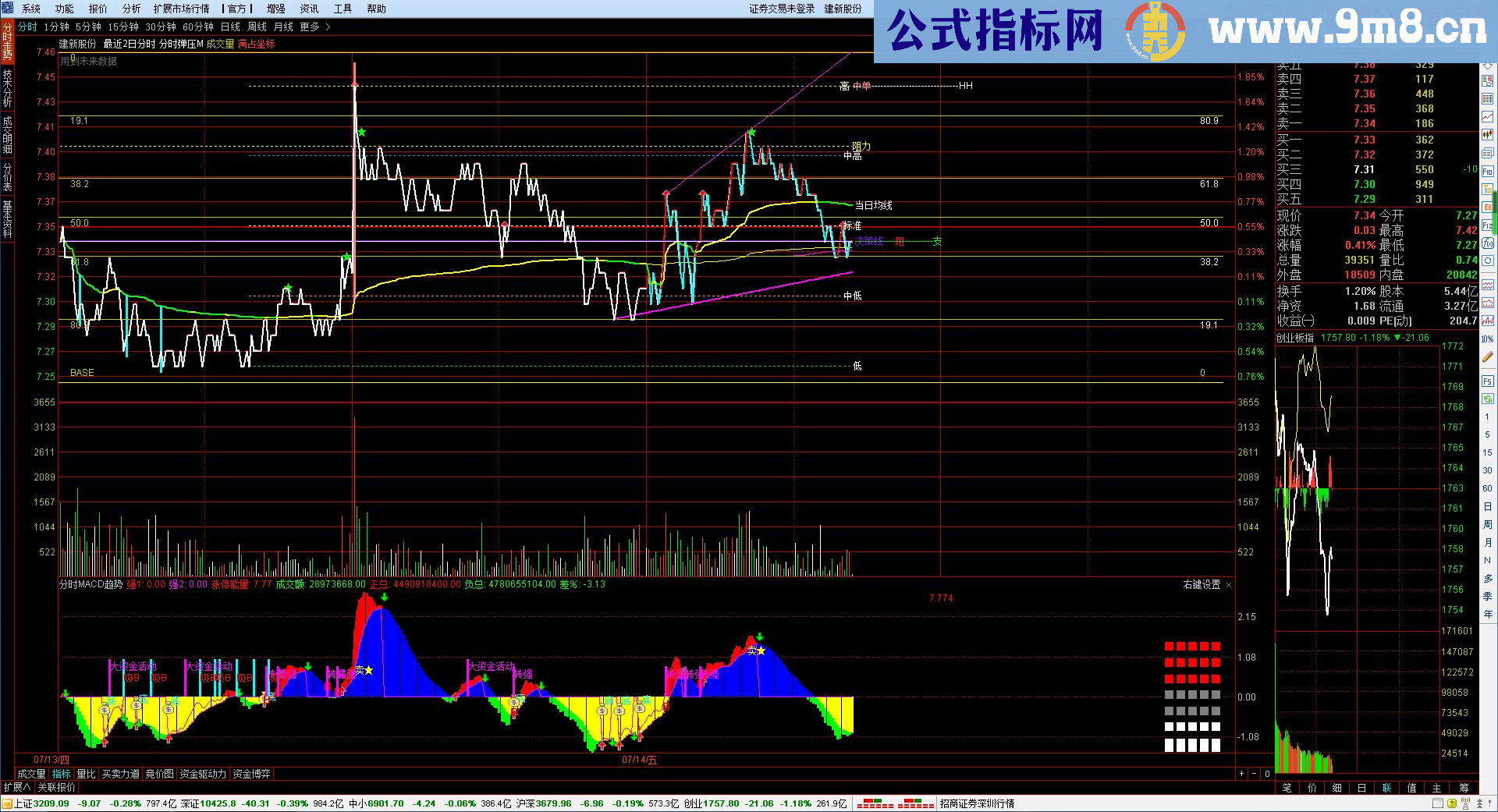Screen dimensions: 1498x812
Task: Open the 分析 menu in menu bar
Action: (131, 9)
